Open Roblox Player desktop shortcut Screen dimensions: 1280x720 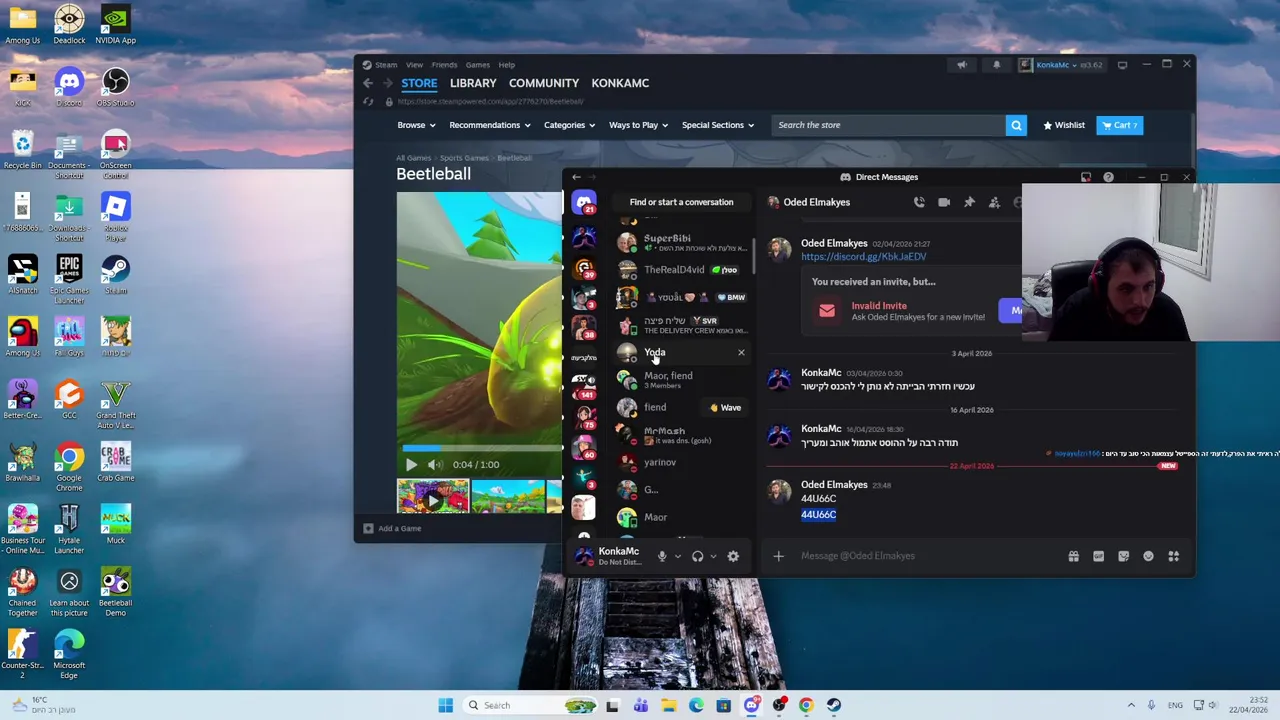(116, 218)
